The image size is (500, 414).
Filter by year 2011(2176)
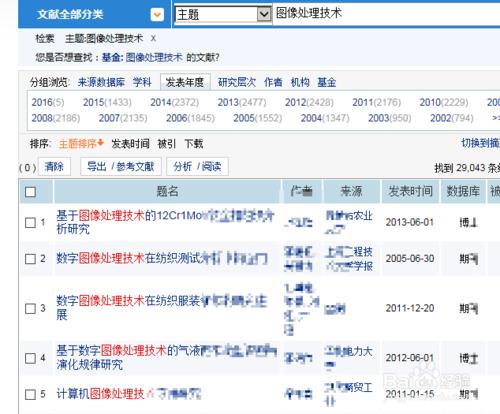click(x=377, y=102)
